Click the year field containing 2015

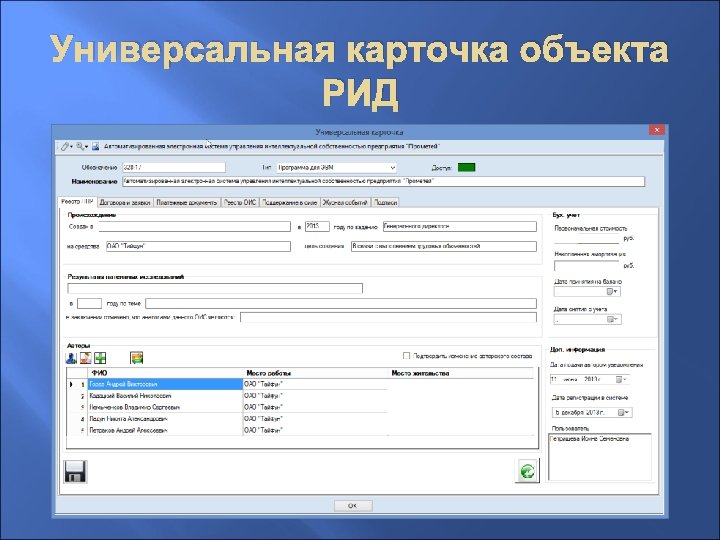pos(317,226)
